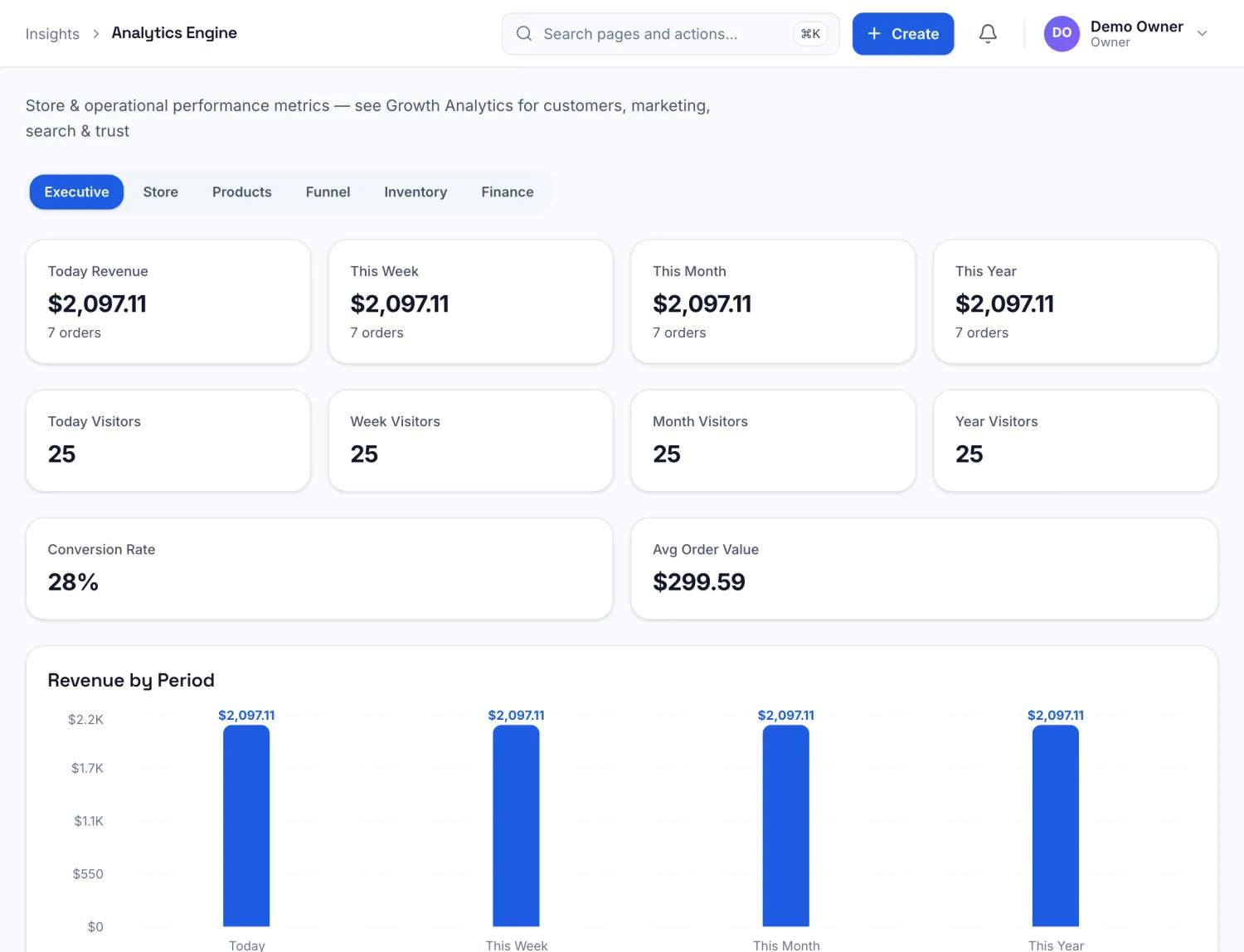Select the This Year revenue card
This screenshot has height=952, width=1244.
pos(1076,302)
